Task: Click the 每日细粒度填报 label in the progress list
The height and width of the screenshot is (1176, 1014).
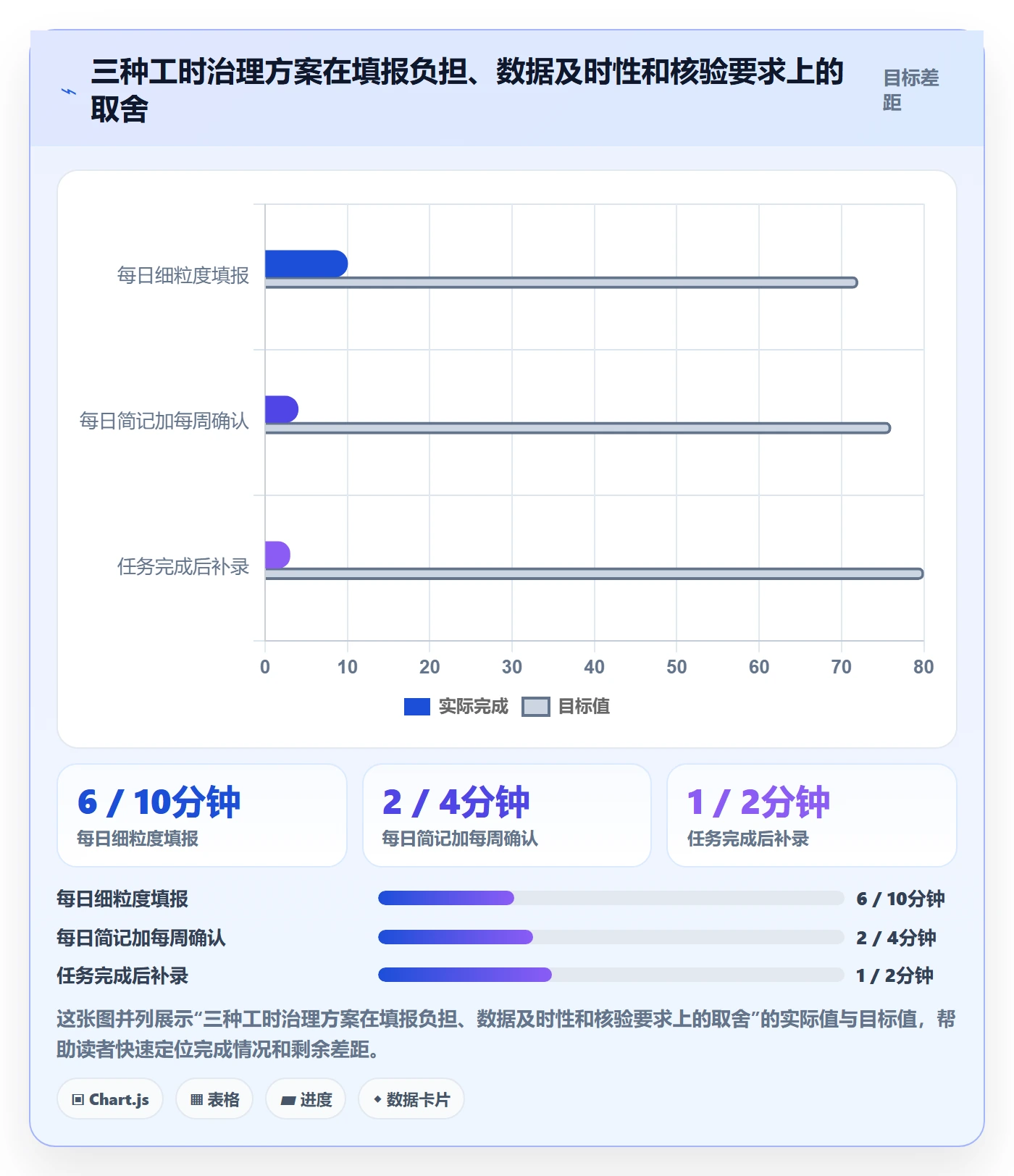Action: point(122,899)
